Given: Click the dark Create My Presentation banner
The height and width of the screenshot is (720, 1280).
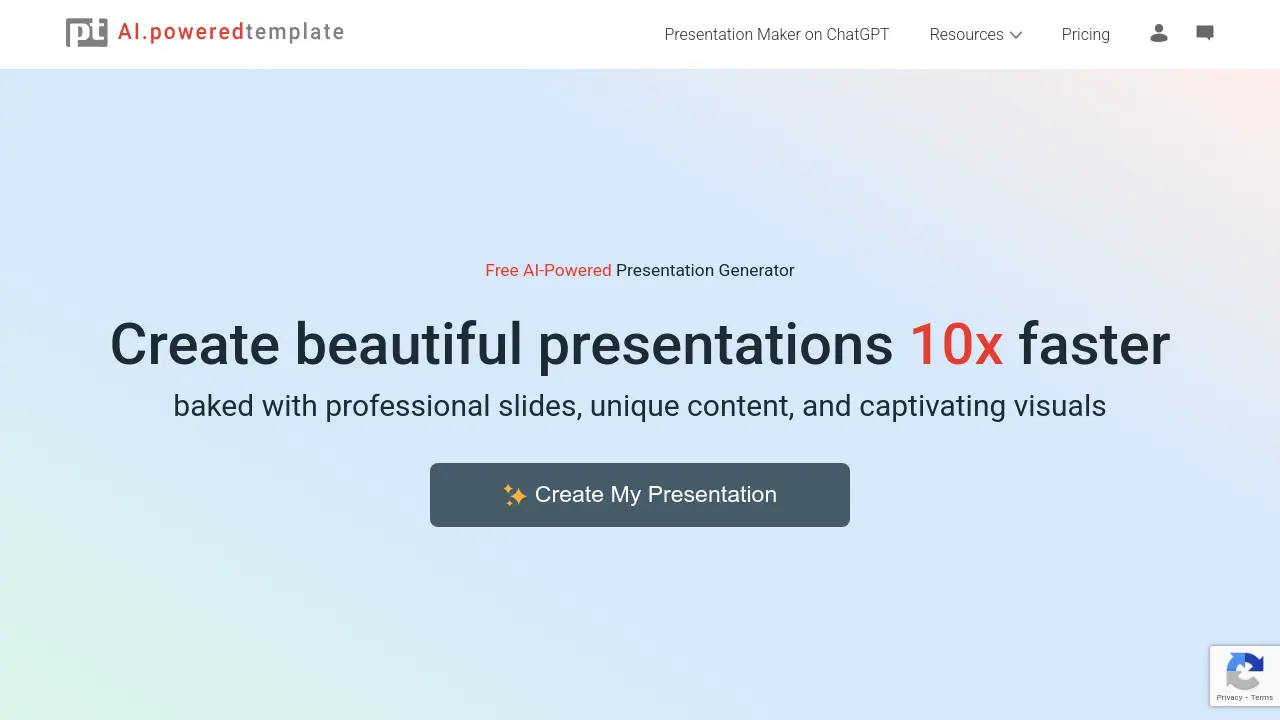Looking at the screenshot, I should tap(640, 494).
